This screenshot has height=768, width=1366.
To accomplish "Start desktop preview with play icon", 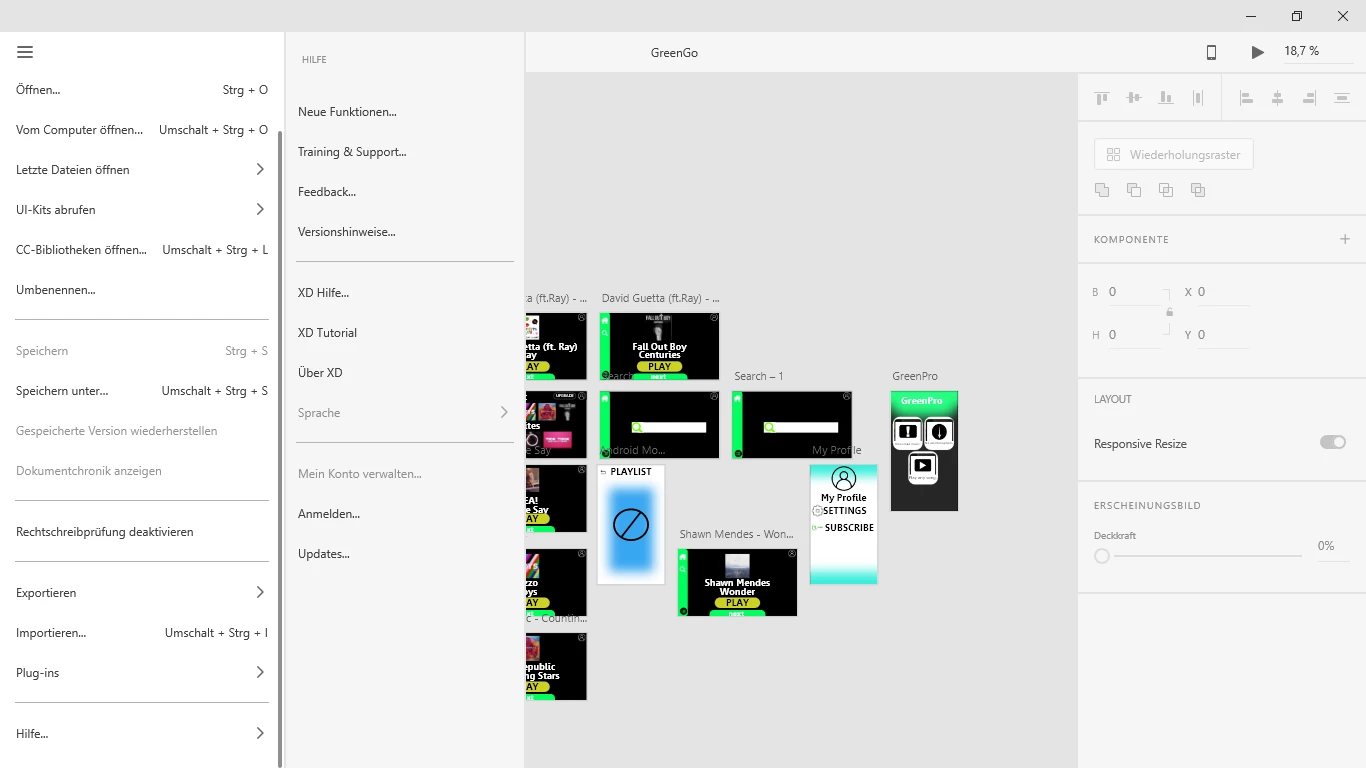I will click(1257, 52).
